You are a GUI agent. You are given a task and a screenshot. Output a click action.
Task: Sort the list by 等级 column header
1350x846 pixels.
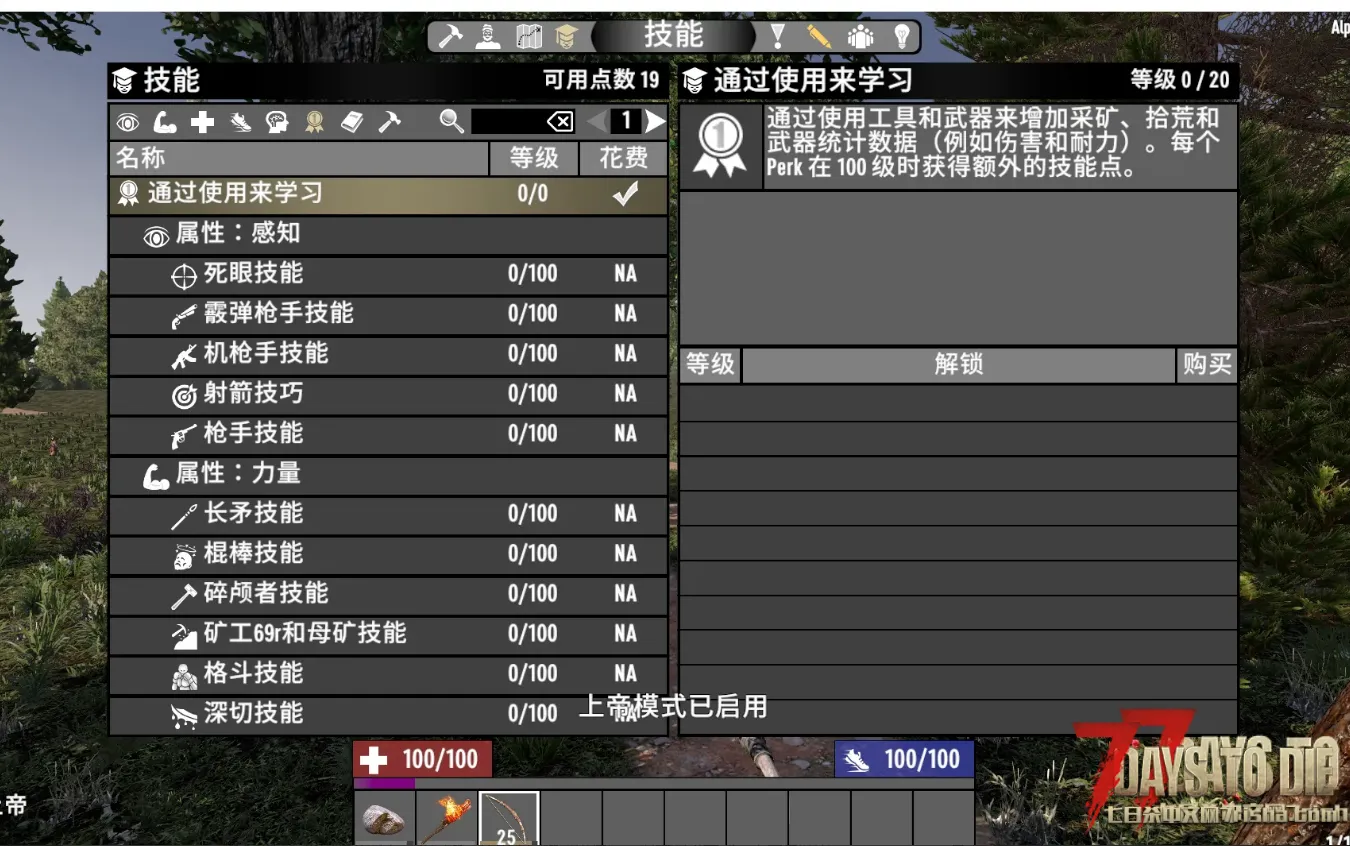point(533,158)
